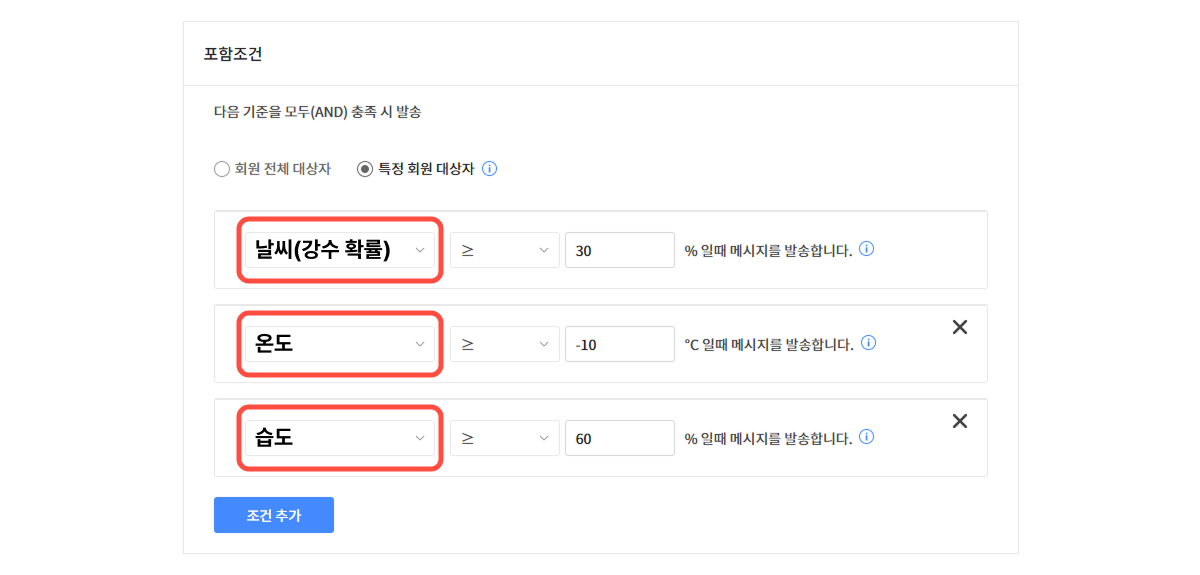Expand comparison operator dropdown for 습도
The image size is (1200, 575).
(504, 438)
